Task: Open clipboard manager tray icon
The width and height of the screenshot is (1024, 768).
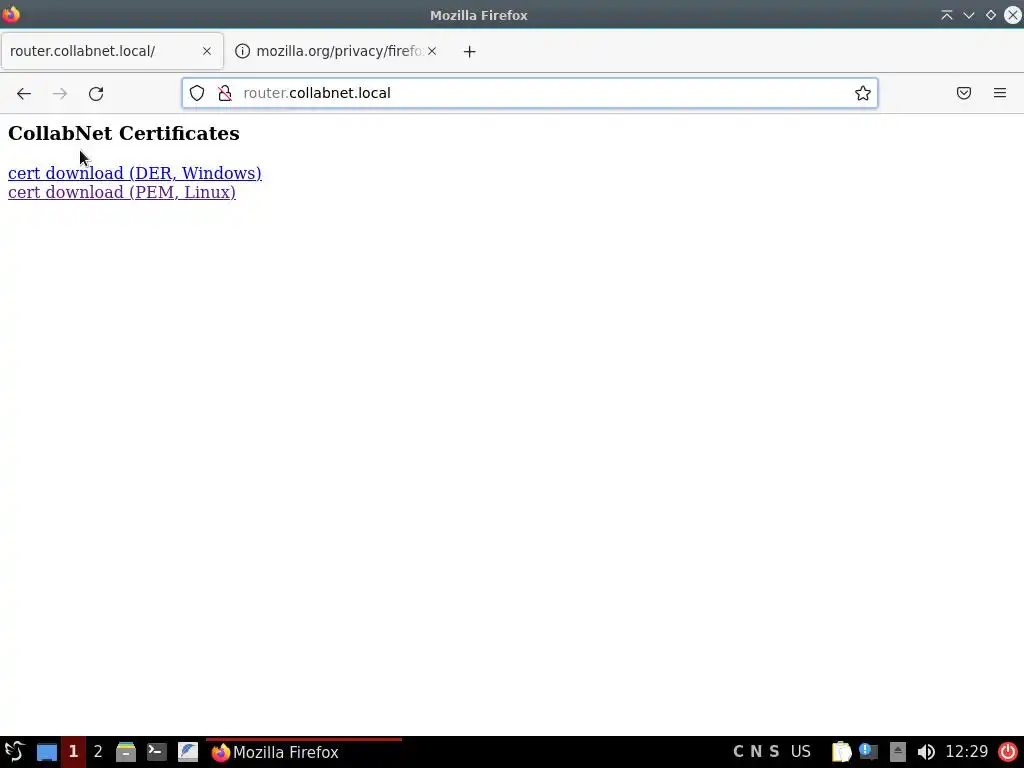Action: point(841,752)
